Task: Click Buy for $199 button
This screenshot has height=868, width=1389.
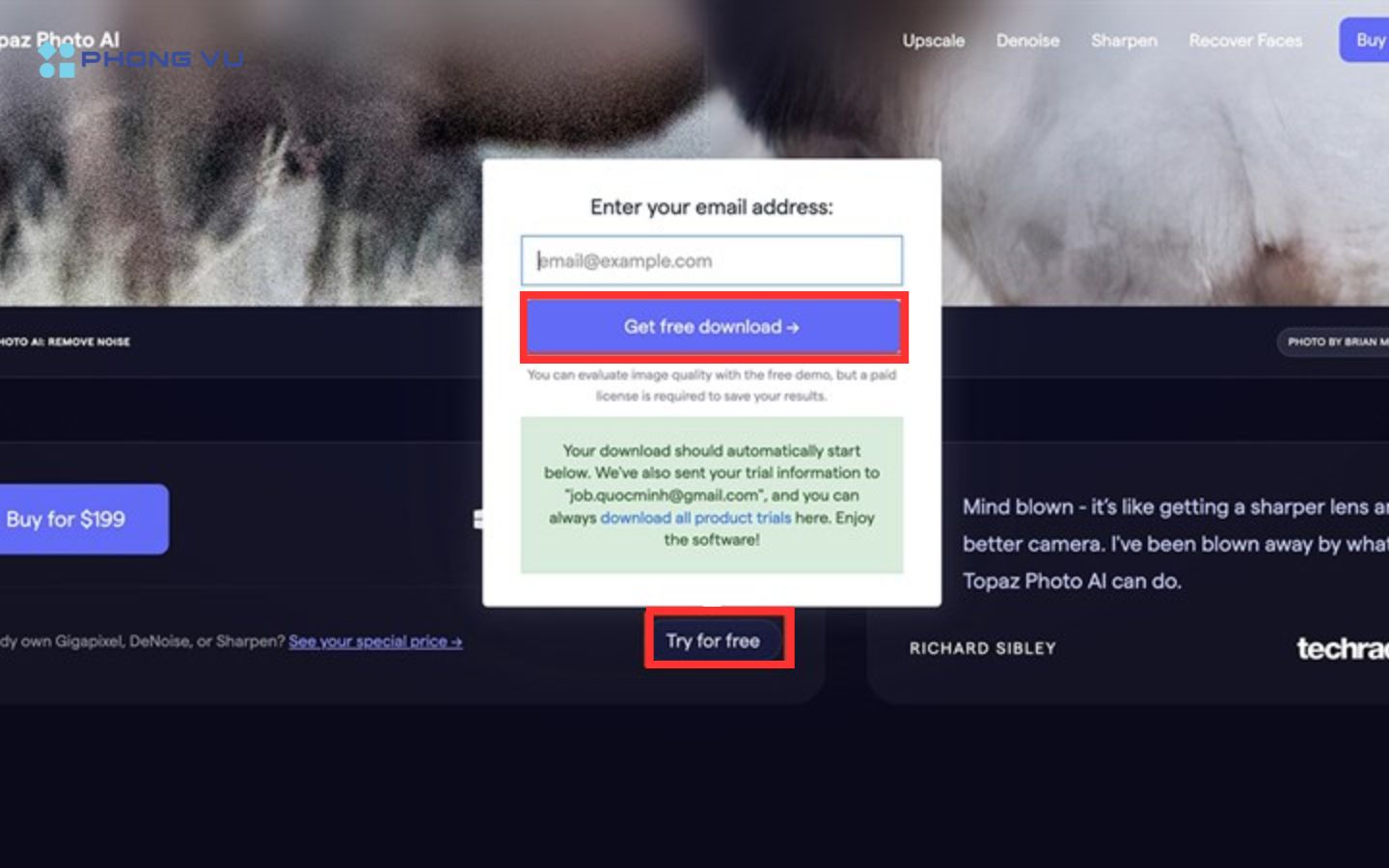Action: click(83, 519)
